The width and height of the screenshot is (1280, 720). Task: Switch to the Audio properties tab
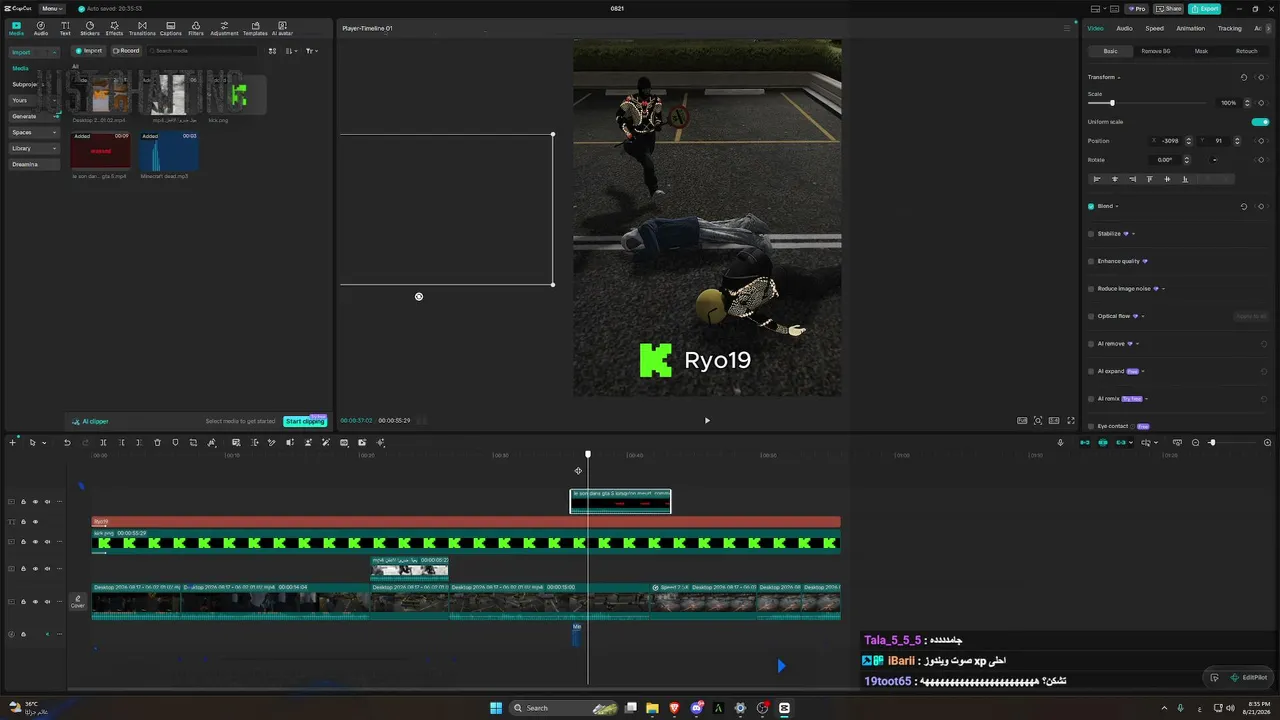click(1124, 28)
